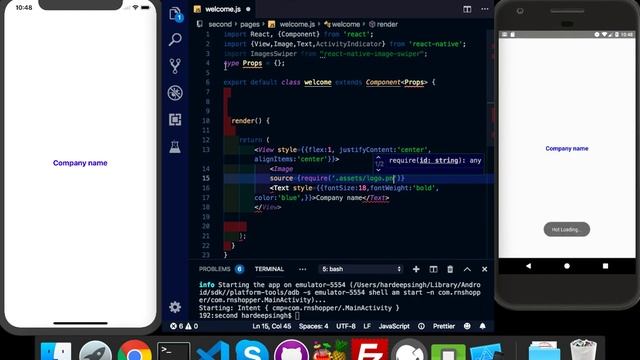Click the 'welcome' class breadcrumb segment
This screenshot has width=640, height=360.
pyautogui.click(x=346, y=24)
